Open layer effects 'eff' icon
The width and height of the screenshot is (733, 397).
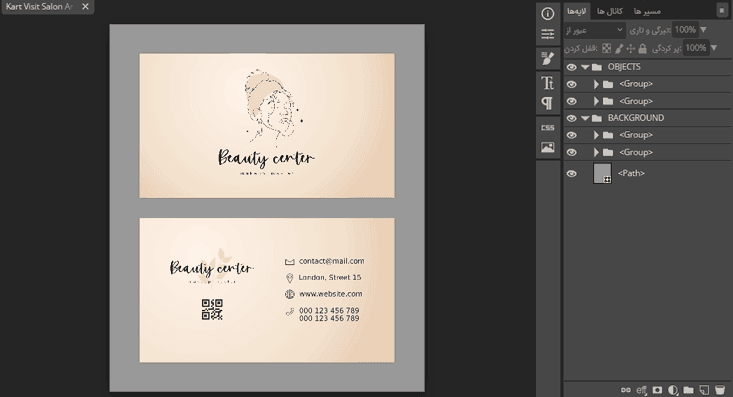coord(641,390)
